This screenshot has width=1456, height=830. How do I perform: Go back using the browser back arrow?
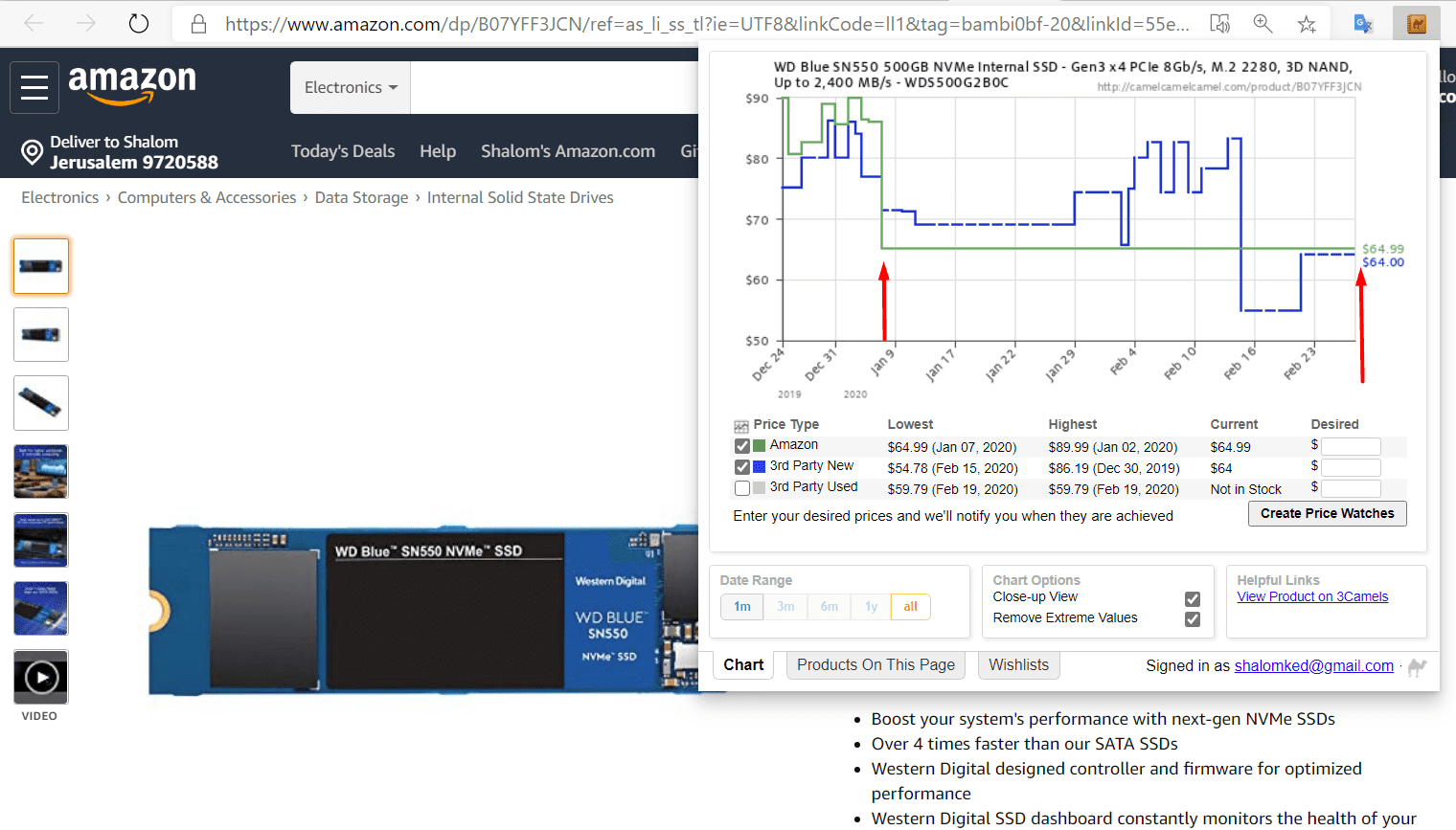click(x=34, y=23)
